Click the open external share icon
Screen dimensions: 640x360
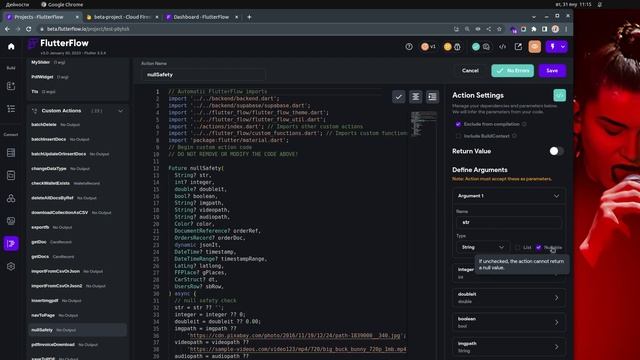[518, 47]
